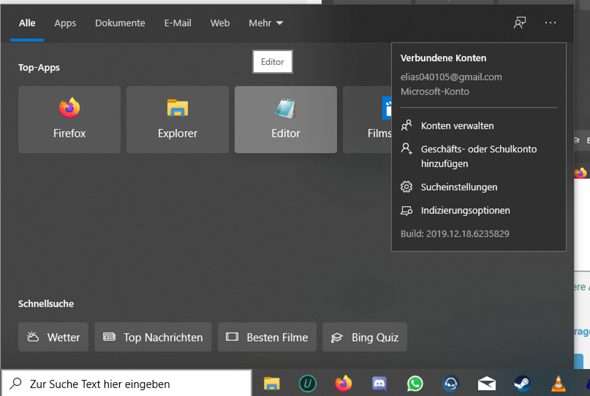Launch Explorer from the Top-Apps tiles
Viewport: 590px width, 396px height.
[177, 119]
